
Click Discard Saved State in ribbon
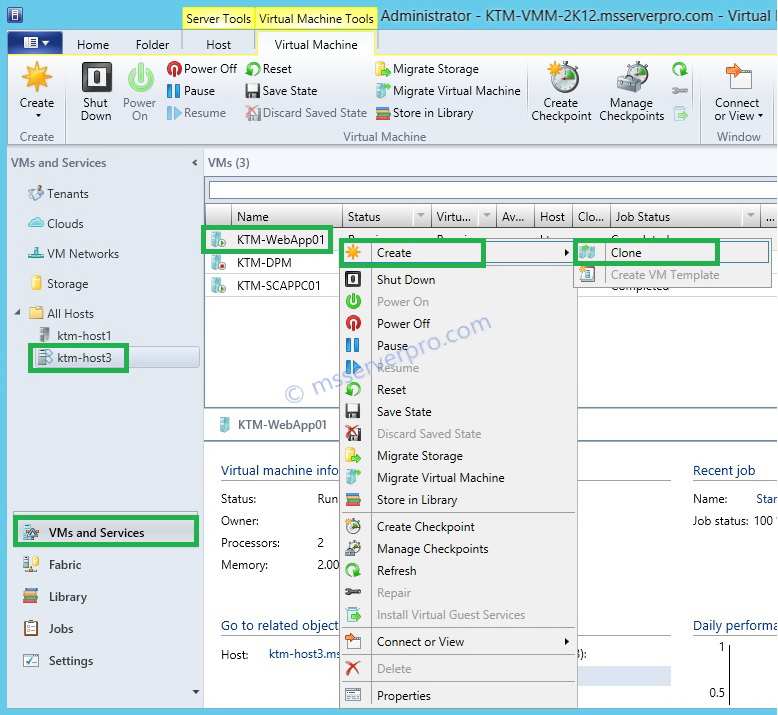pos(306,113)
